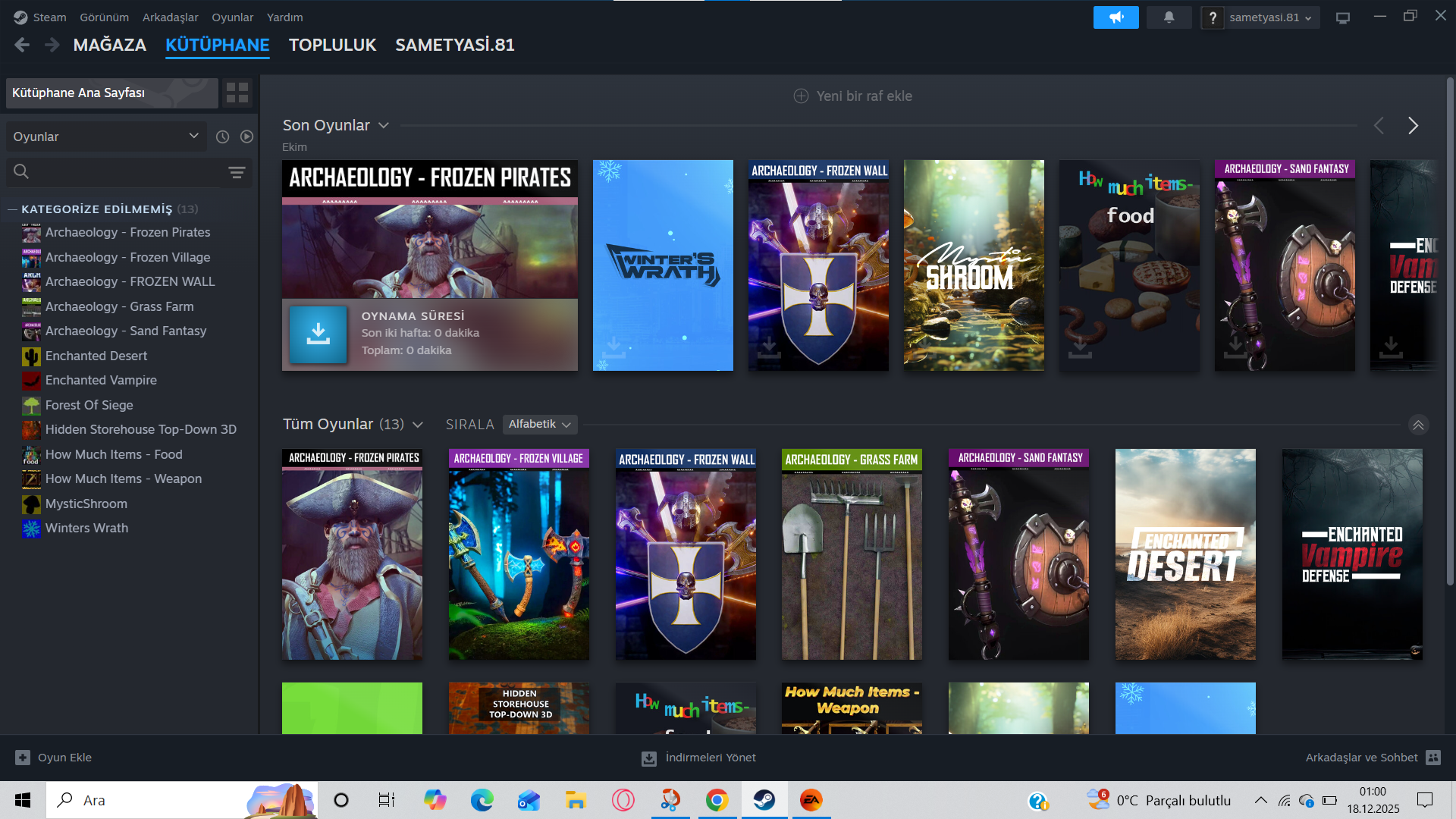Collapse the Kategorize Edilmemiş category
This screenshot has height=819, width=1456.
point(12,209)
